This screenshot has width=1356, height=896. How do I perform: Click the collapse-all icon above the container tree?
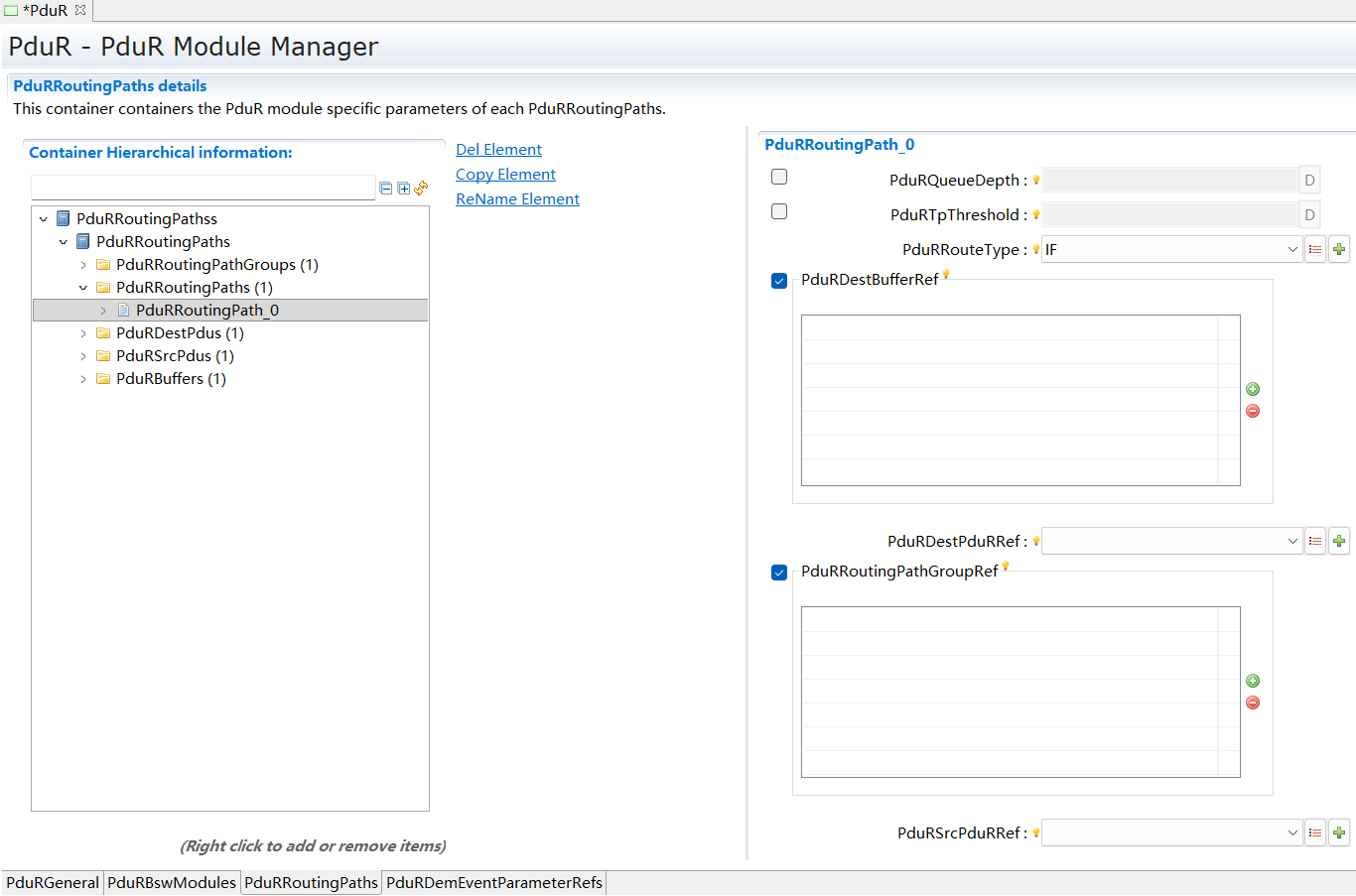pyautogui.click(x=385, y=187)
